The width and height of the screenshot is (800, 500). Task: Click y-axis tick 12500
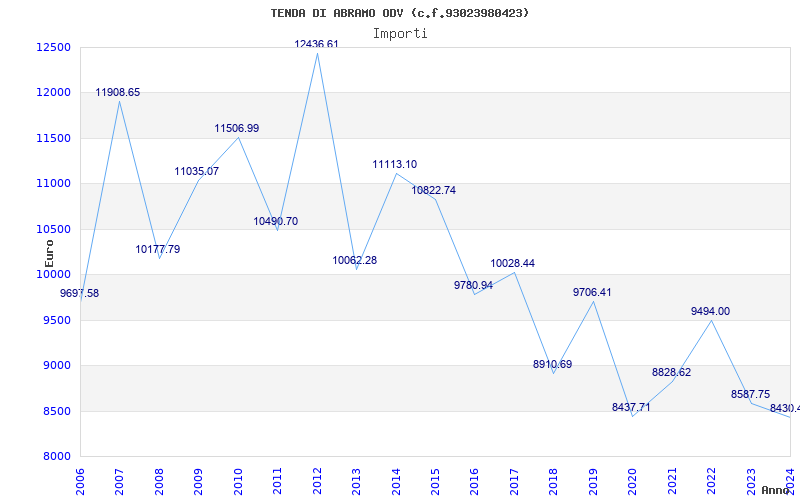point(53,47)
